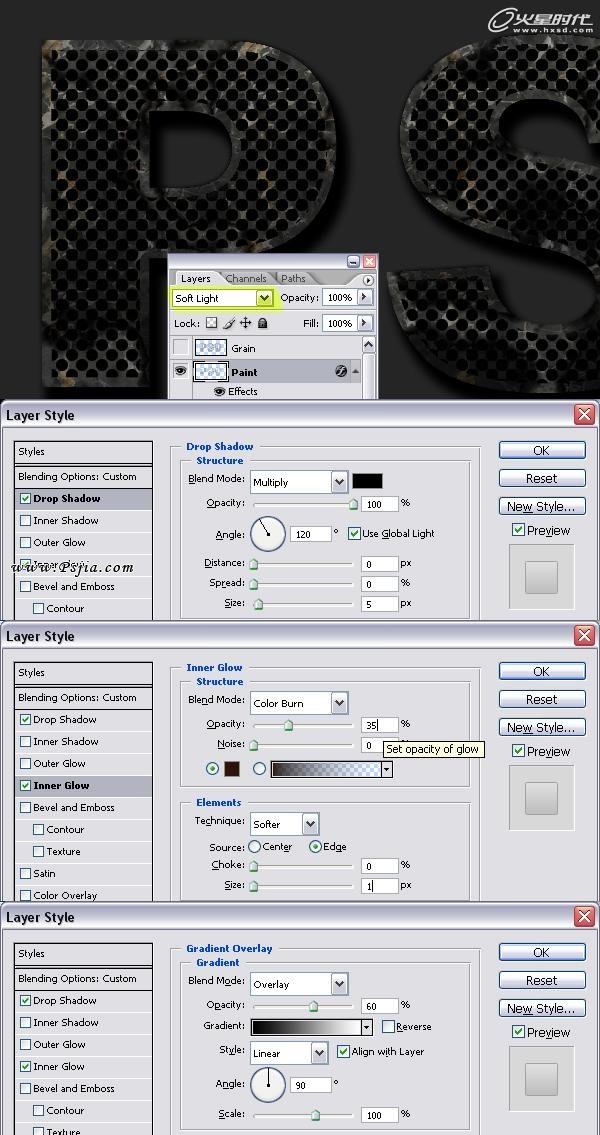Open Overlay blend mode dropdown in Gradient Overlay

339,984
